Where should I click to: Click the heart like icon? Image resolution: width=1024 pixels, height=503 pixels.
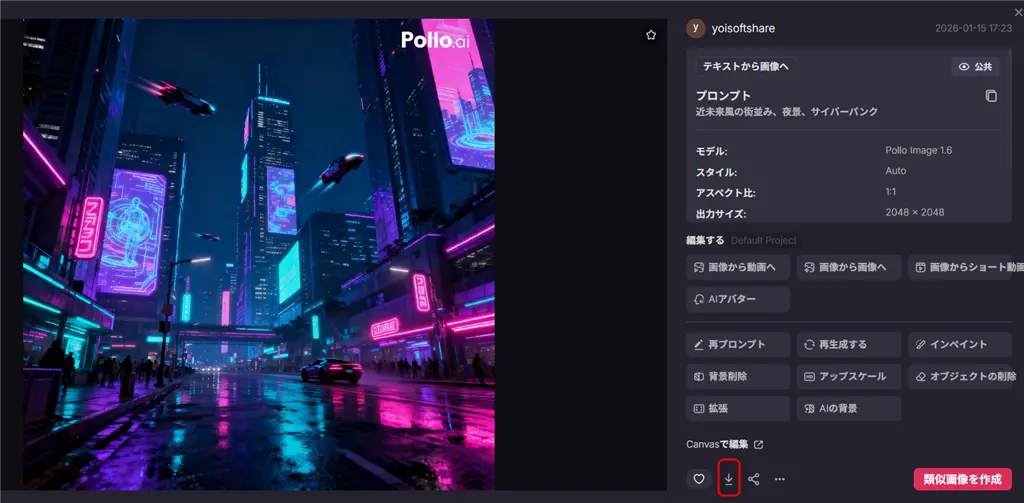click(699, 479)
